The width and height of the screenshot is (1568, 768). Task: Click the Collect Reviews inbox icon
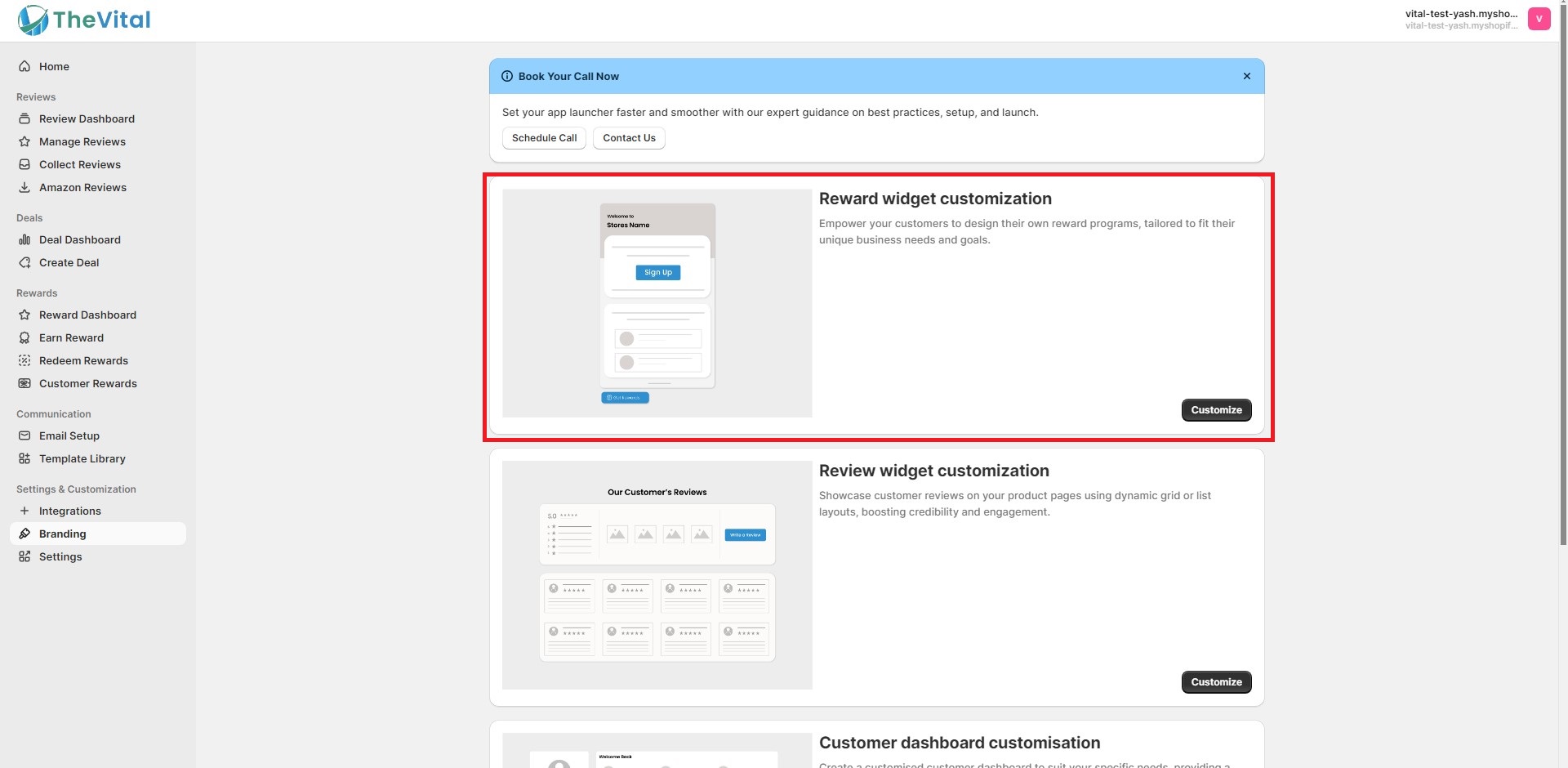[24, 164]
